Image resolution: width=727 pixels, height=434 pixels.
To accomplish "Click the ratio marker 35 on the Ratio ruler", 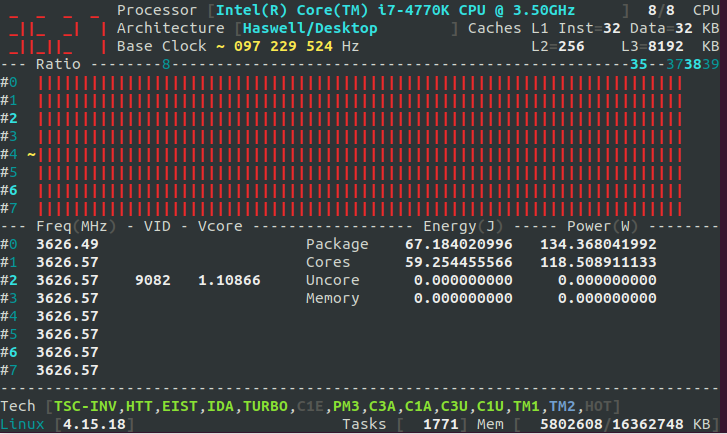I will (x=638, y=64).
